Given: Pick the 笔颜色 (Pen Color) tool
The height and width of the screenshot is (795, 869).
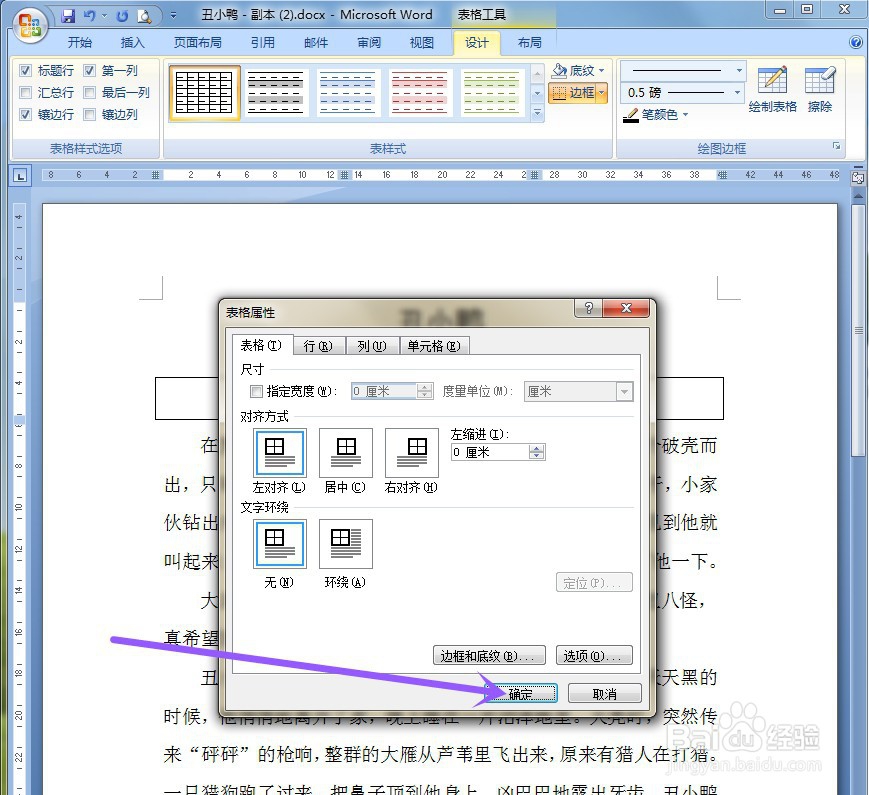Looking at the screenshot, I should (x=655, y=114).
